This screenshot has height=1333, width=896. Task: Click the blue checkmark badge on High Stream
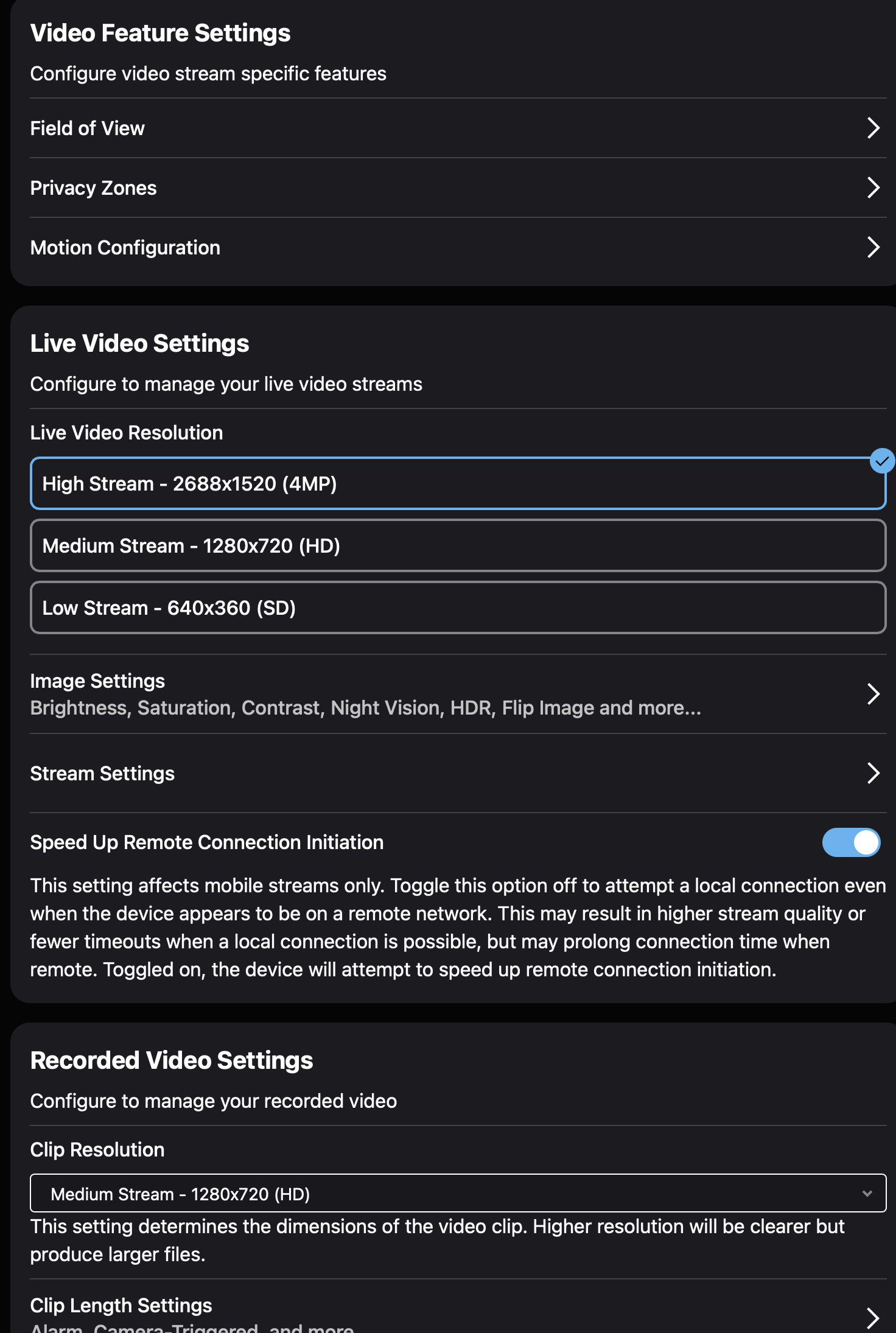[882, 461]
